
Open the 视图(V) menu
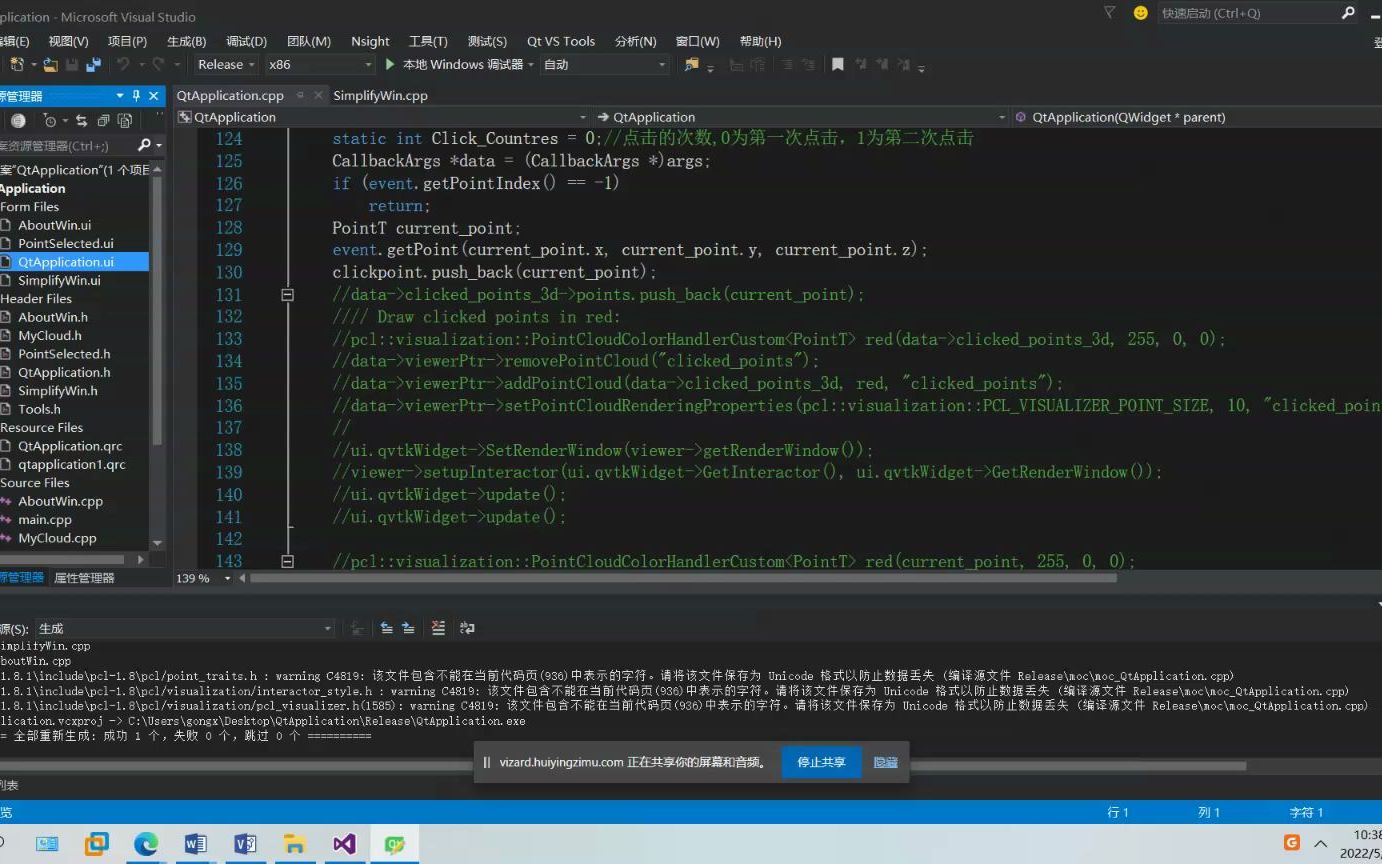(68, 41)
